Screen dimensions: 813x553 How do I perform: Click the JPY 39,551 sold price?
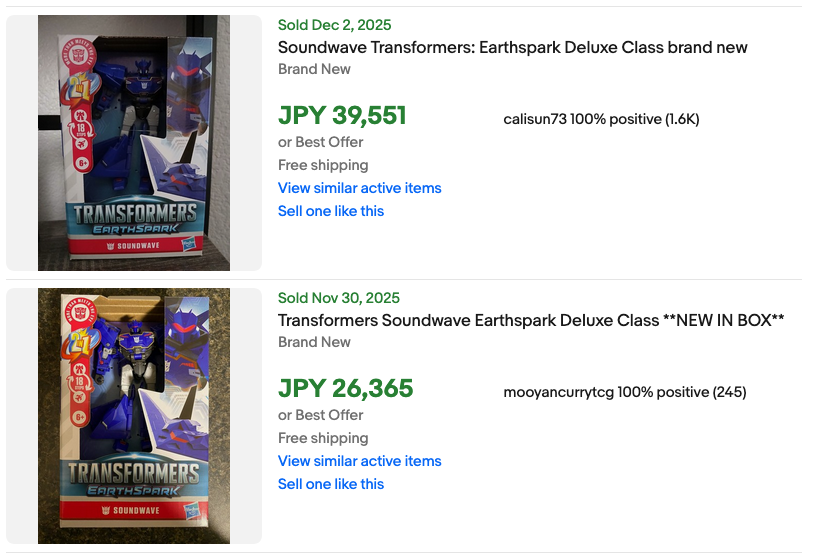[342, 116]
